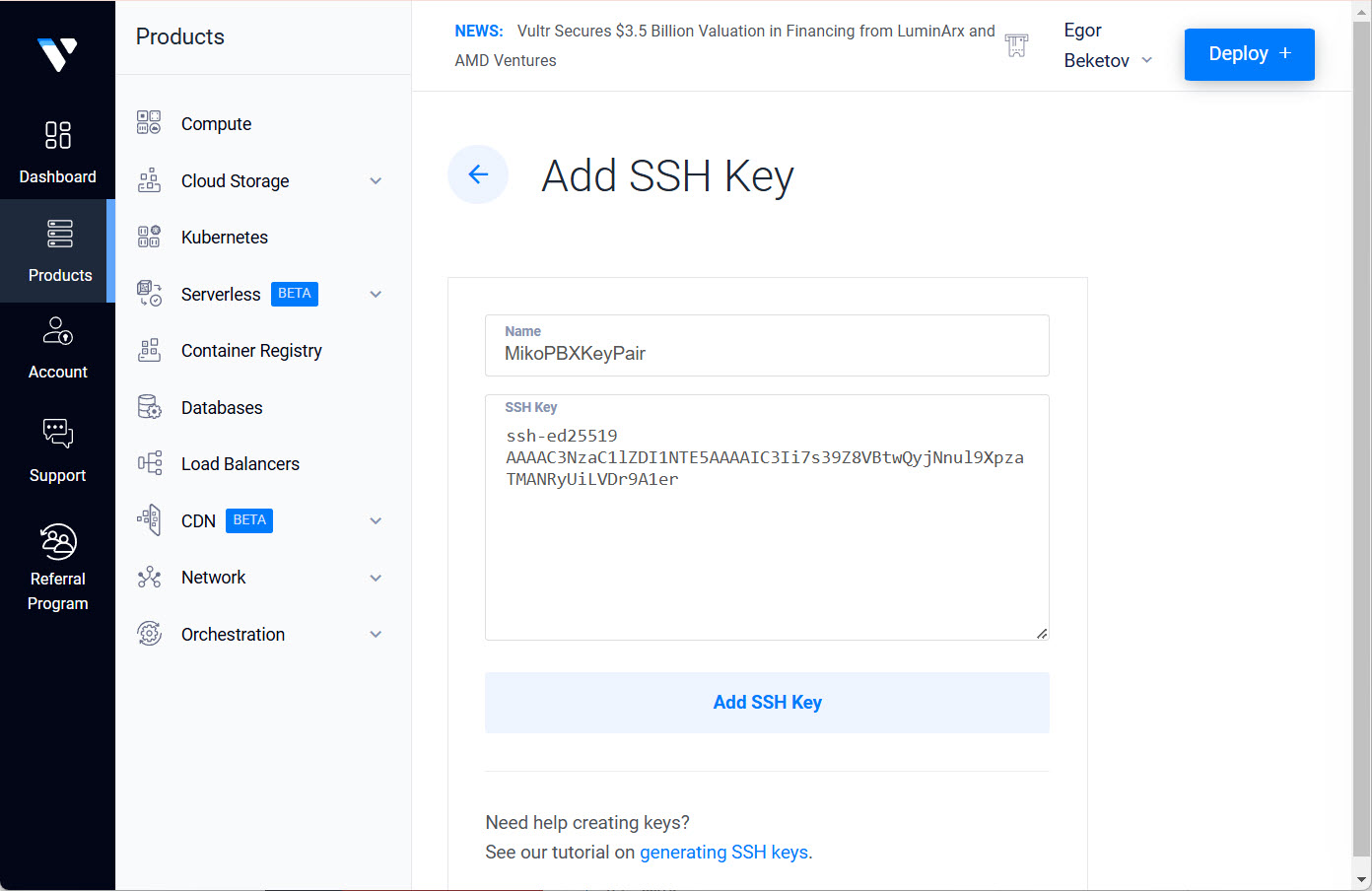The height and width of the screenshot is (891, 1372).
Task: Click the Databases icon in Products menu
Action: (149, 407)
